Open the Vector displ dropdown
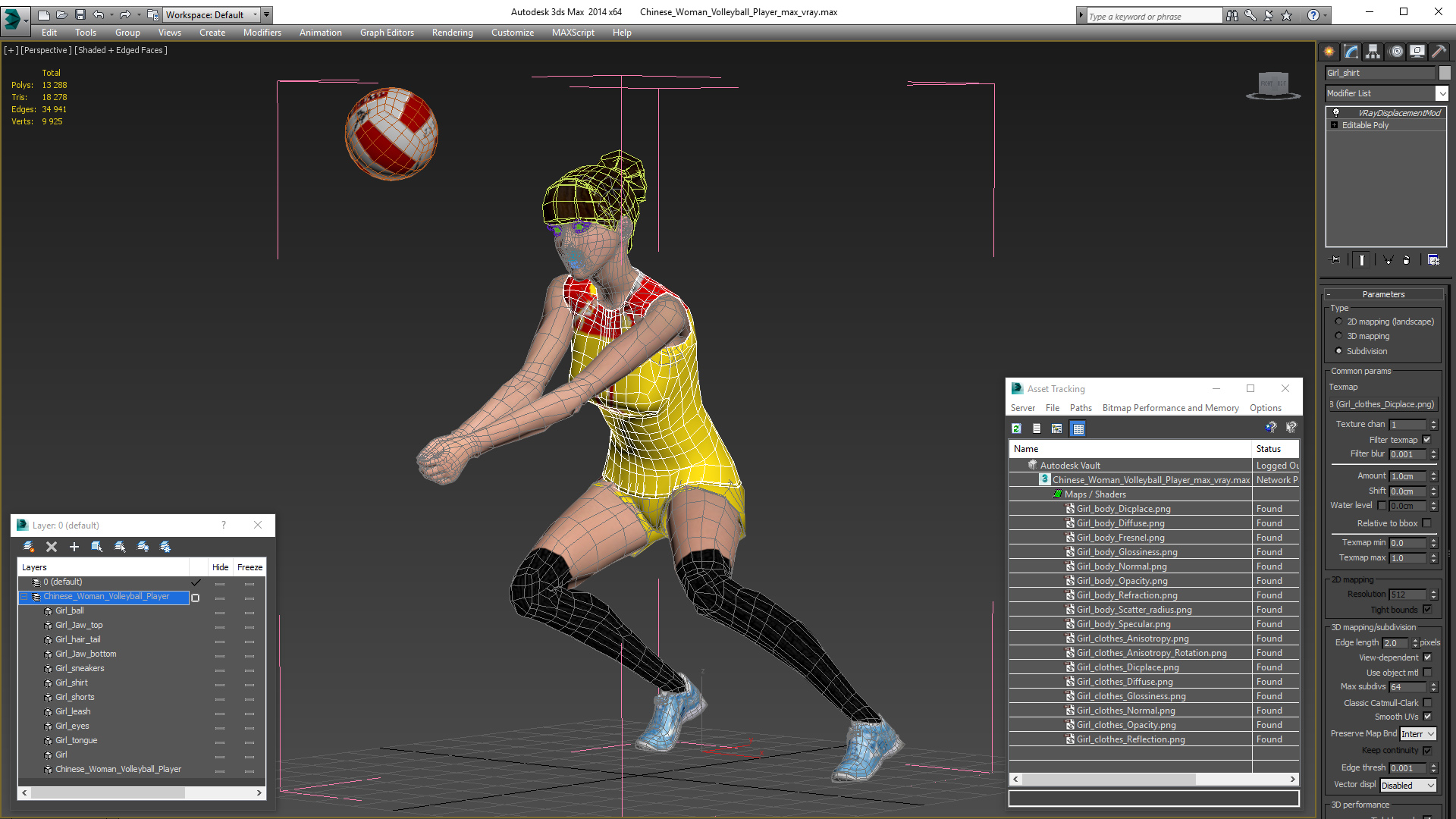Image resolution: width=1456 pixels, height=819 pixels. pos(1407,786)
